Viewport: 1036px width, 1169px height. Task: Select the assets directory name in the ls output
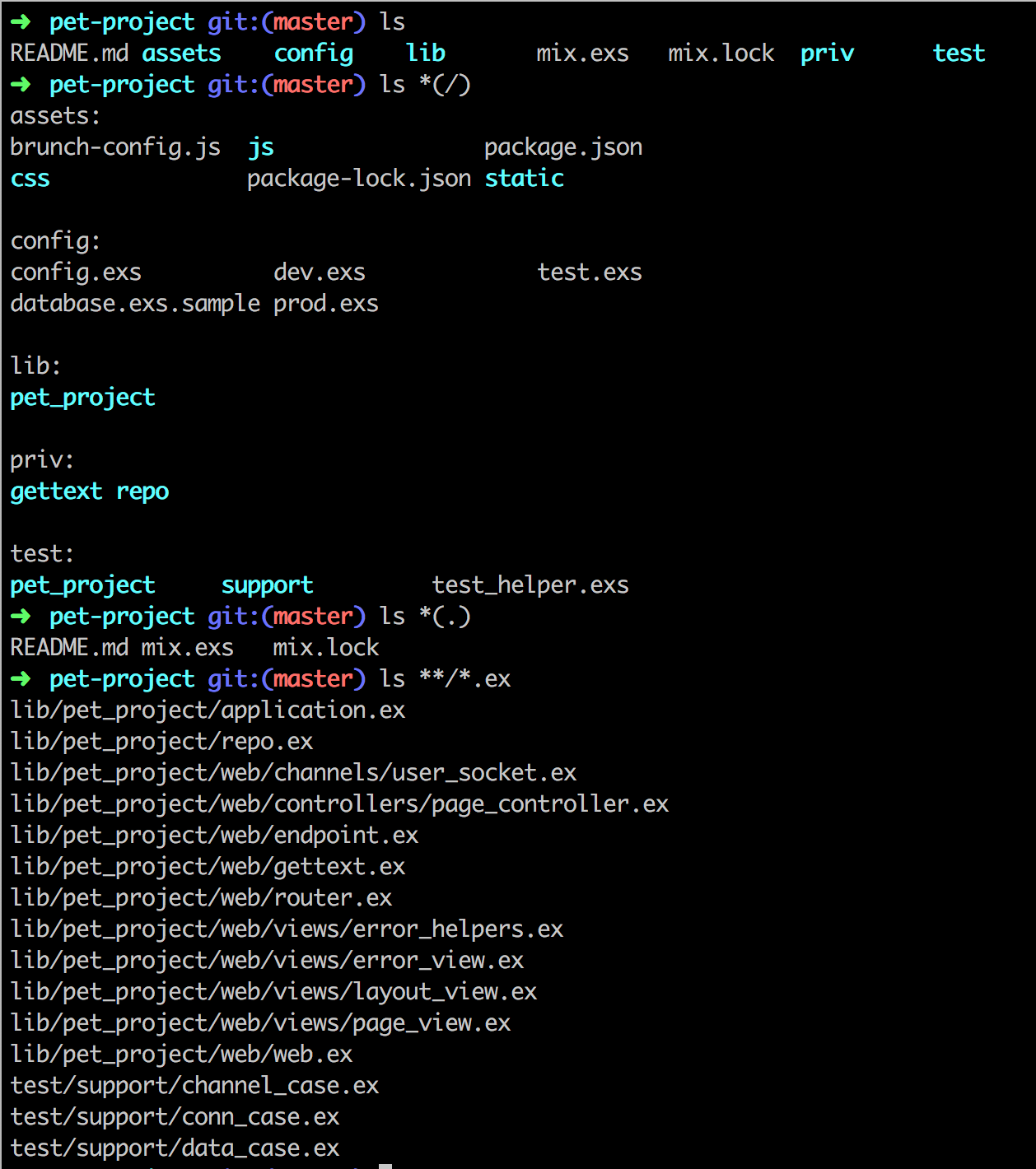181,53
